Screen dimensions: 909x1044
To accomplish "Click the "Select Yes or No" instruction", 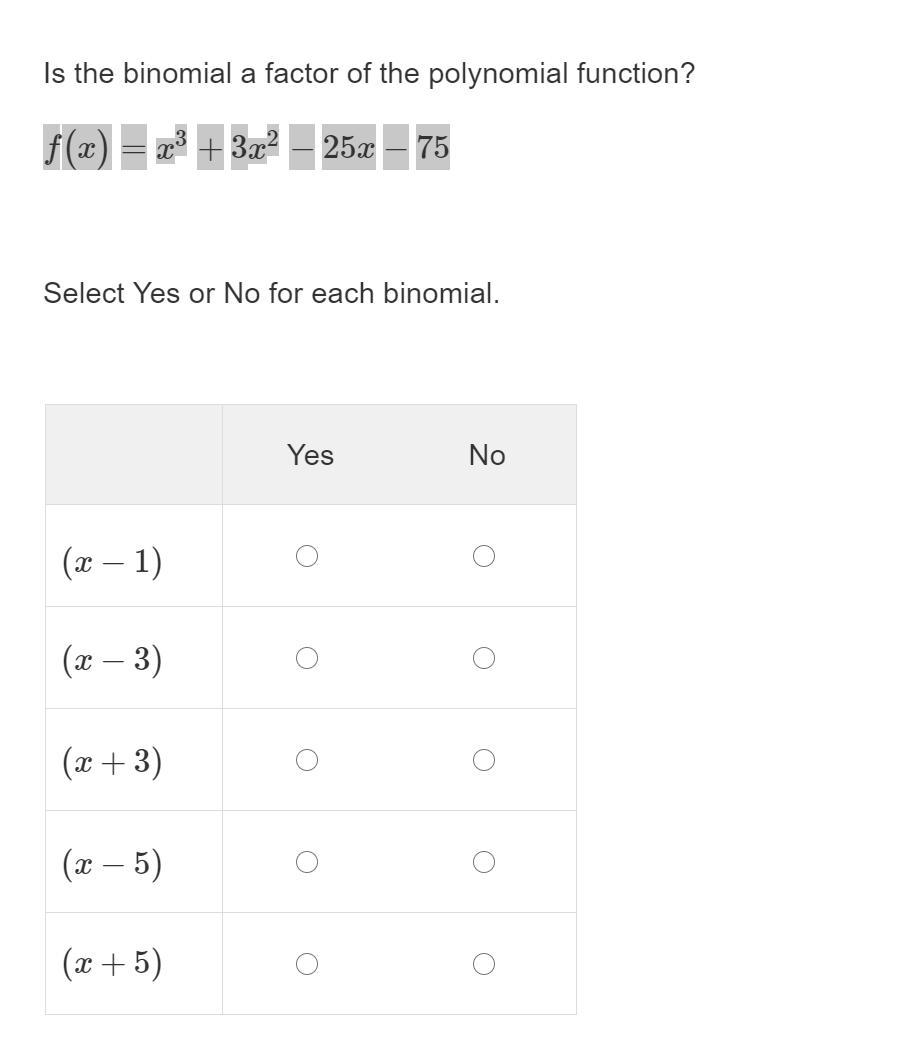I will click(271, 294).
